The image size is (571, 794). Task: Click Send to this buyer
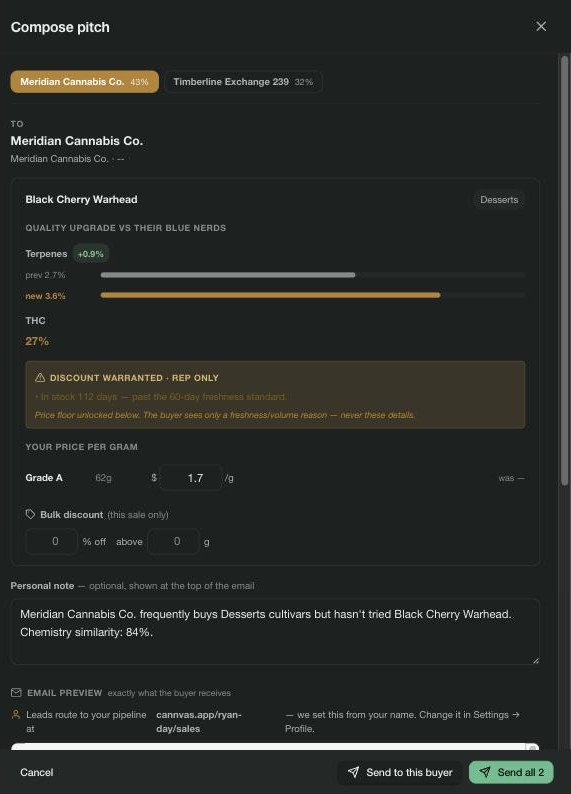(400, 772)
